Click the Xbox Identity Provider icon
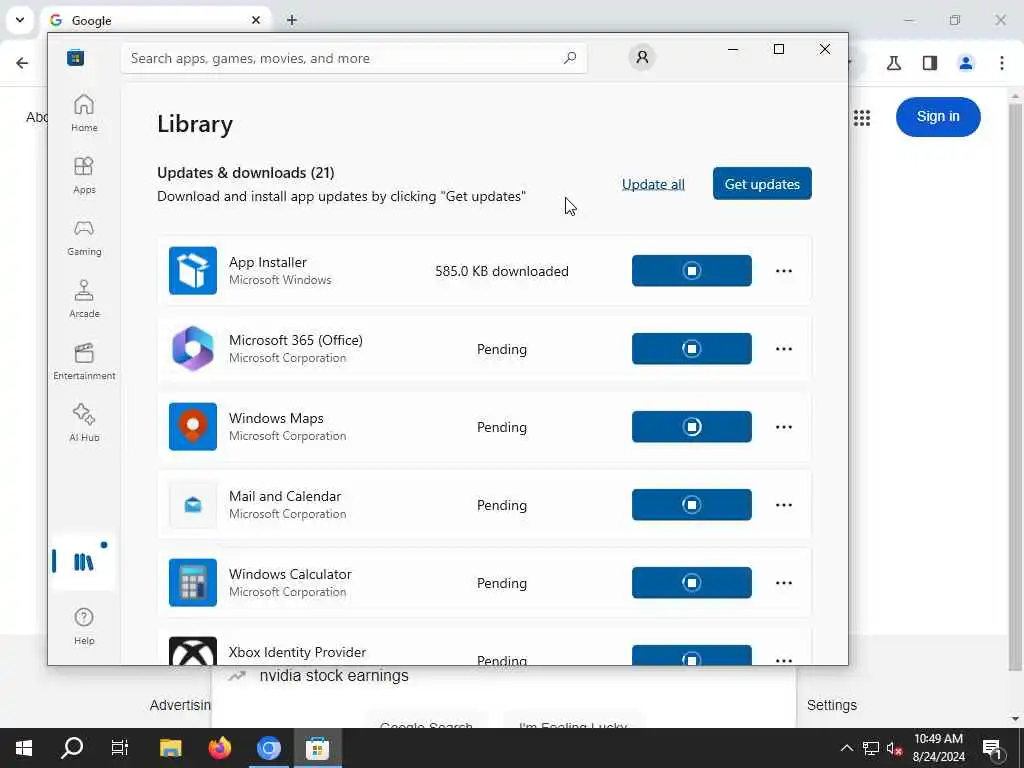Screen dimensions: 1024x768 coord(193,650)
